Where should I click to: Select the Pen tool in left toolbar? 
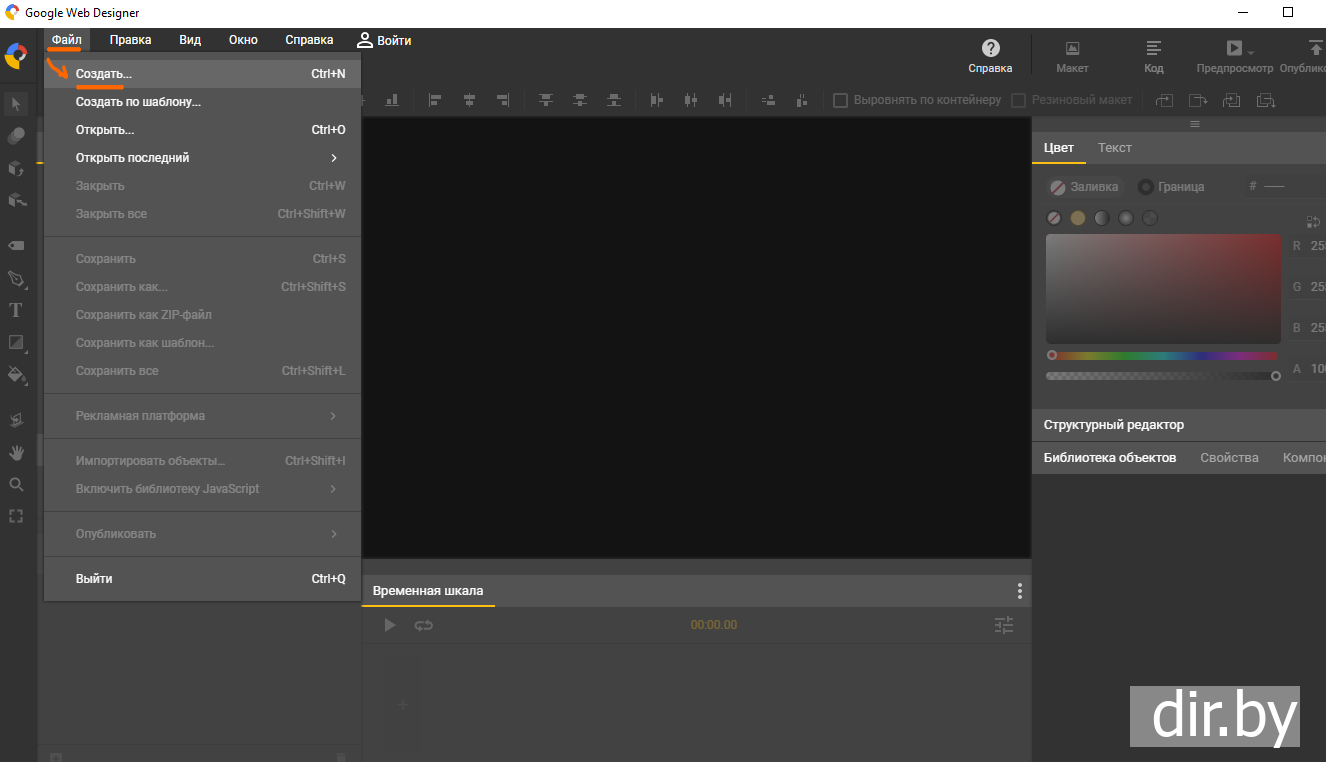(16, 278)
